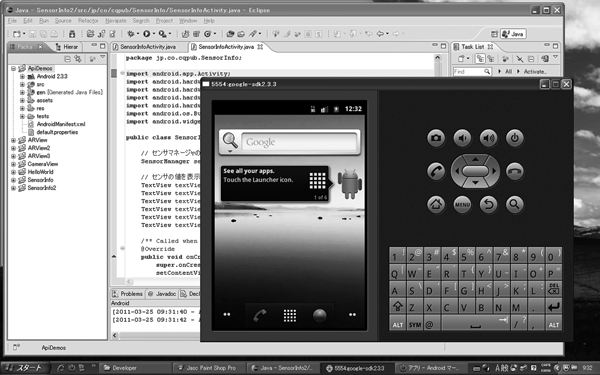Open the phone dialer on Android dock
The height and width of the screenshot is (375, 600).
click(x=260, y=316)
